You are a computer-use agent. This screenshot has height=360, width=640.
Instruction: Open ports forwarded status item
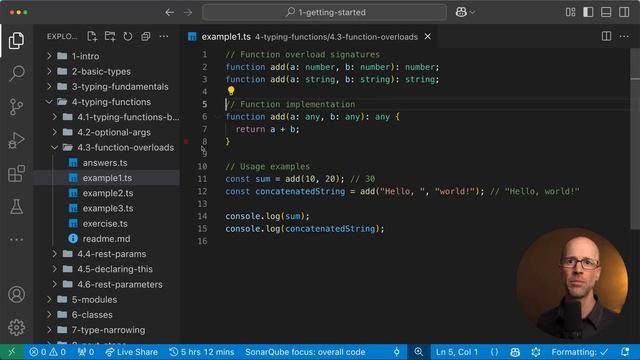click(86, 352)
